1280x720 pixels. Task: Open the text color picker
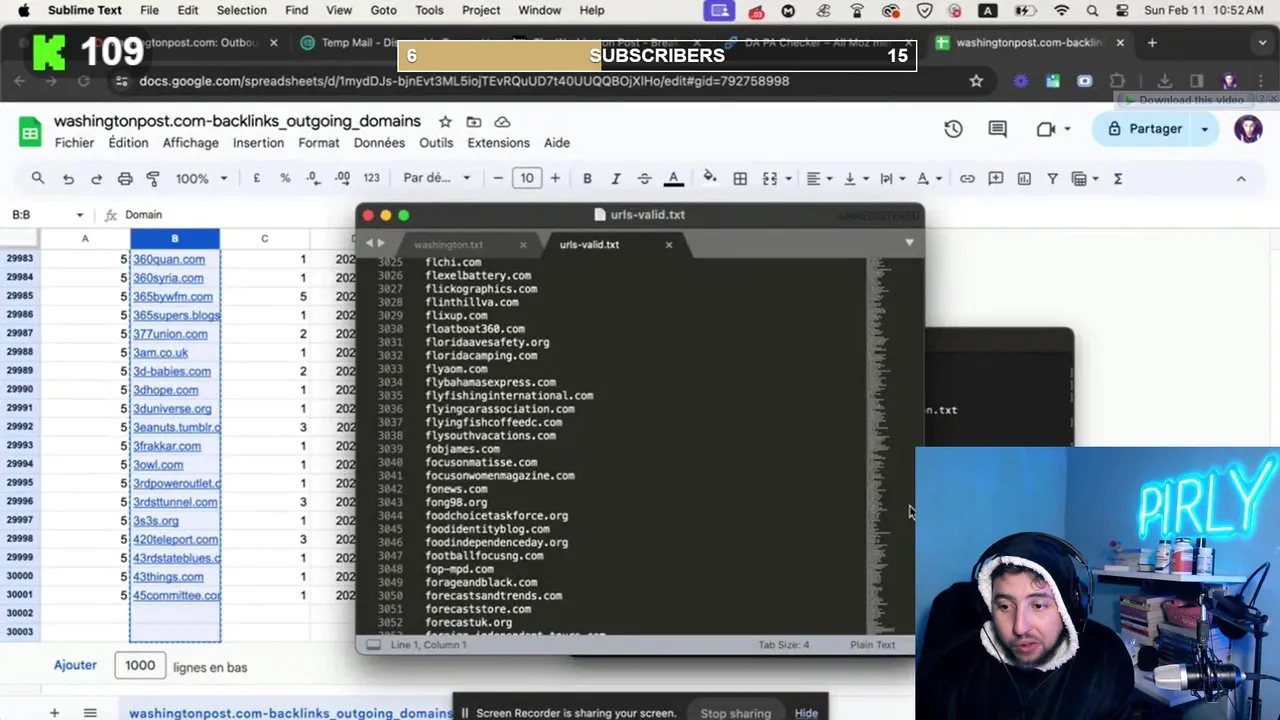click(x=673, y=178)
